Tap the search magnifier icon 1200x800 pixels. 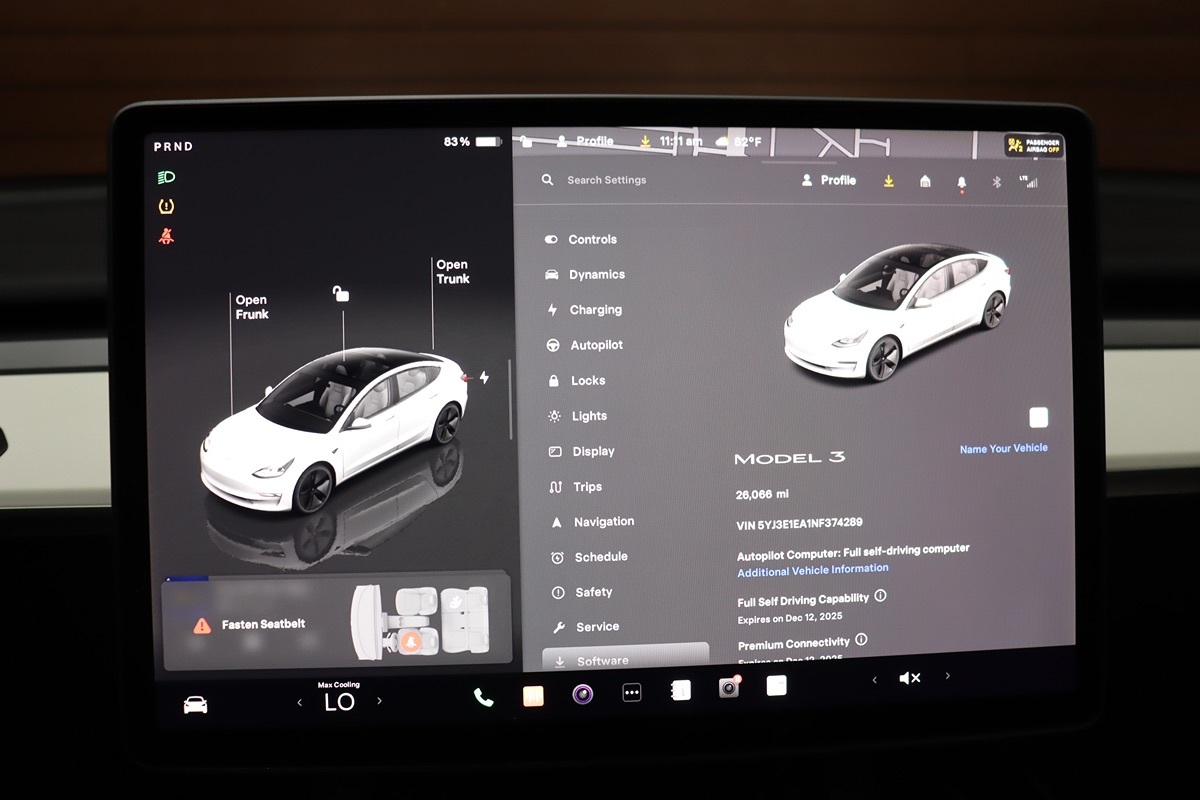pyautogui.click(x=547, y=180)
